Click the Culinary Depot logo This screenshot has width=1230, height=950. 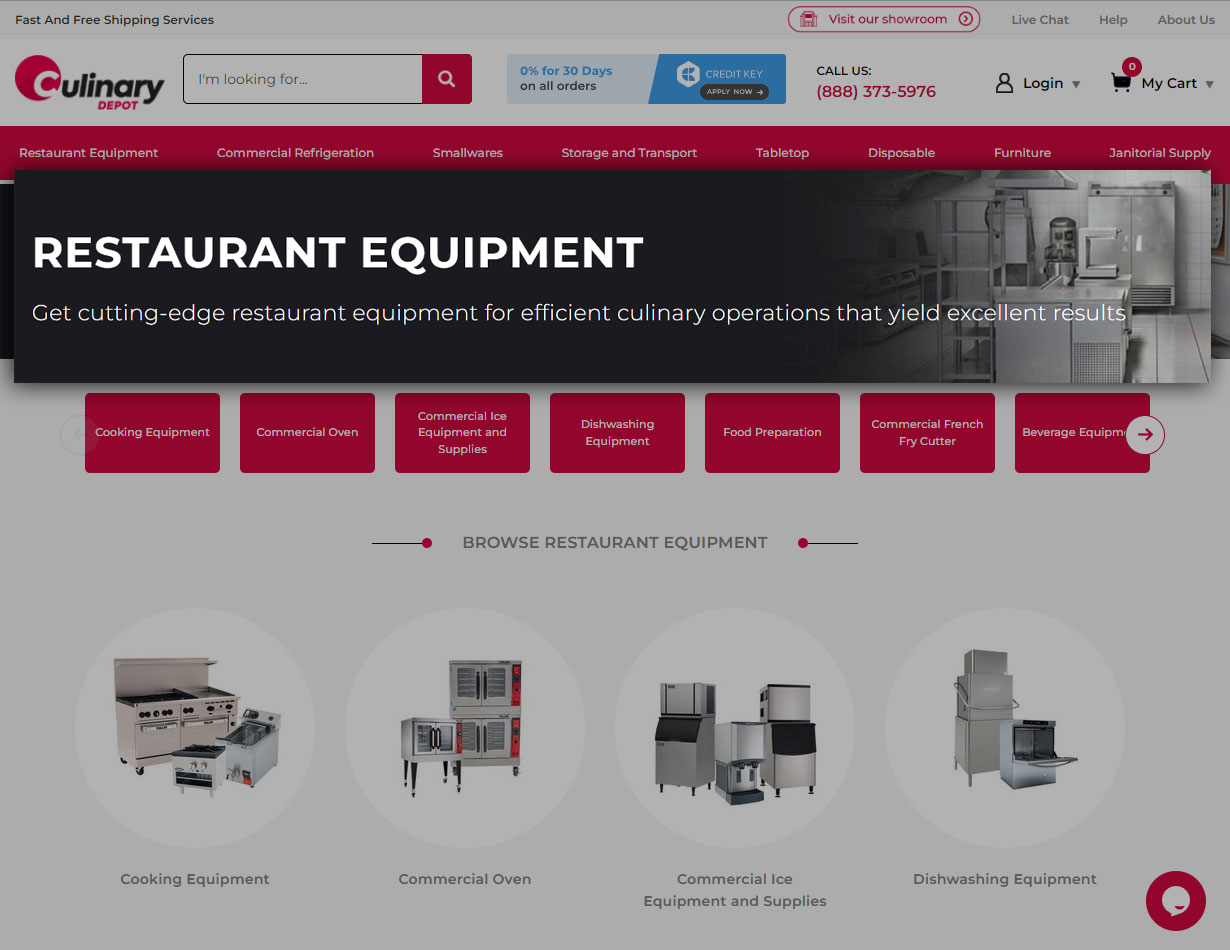point(88,83)
